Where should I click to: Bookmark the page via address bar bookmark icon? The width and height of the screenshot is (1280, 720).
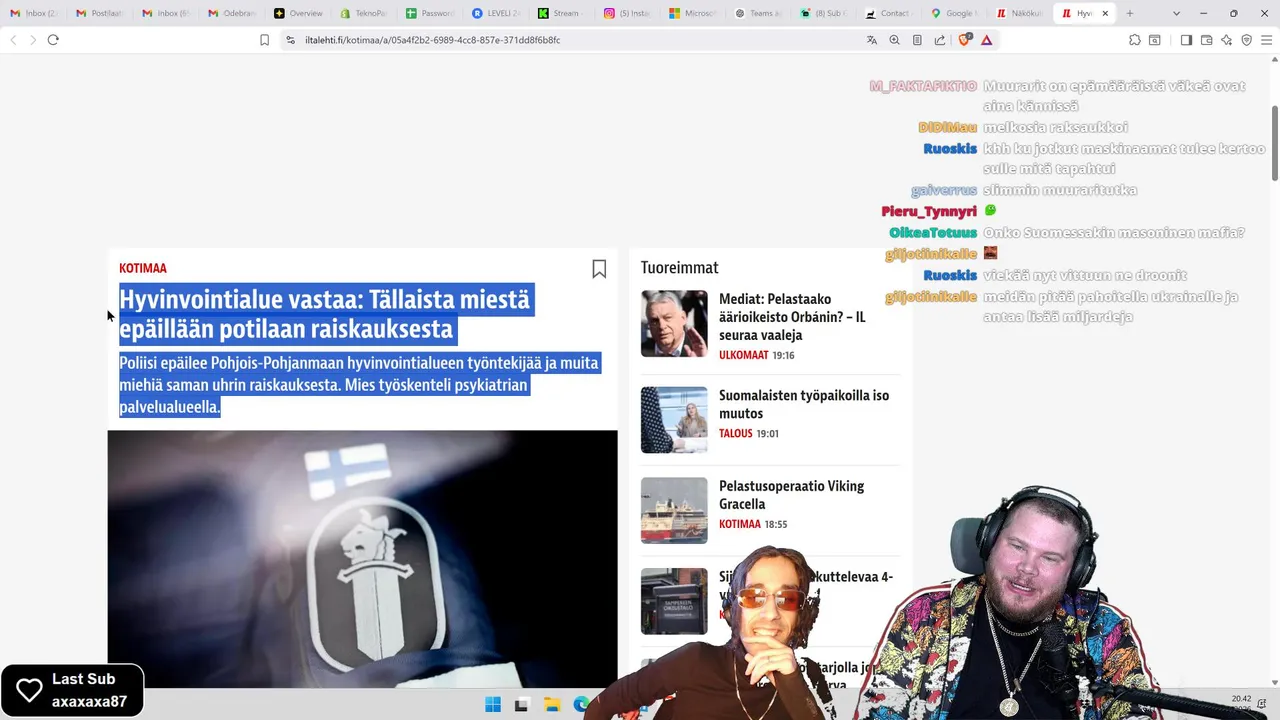(x=264, y=40)
